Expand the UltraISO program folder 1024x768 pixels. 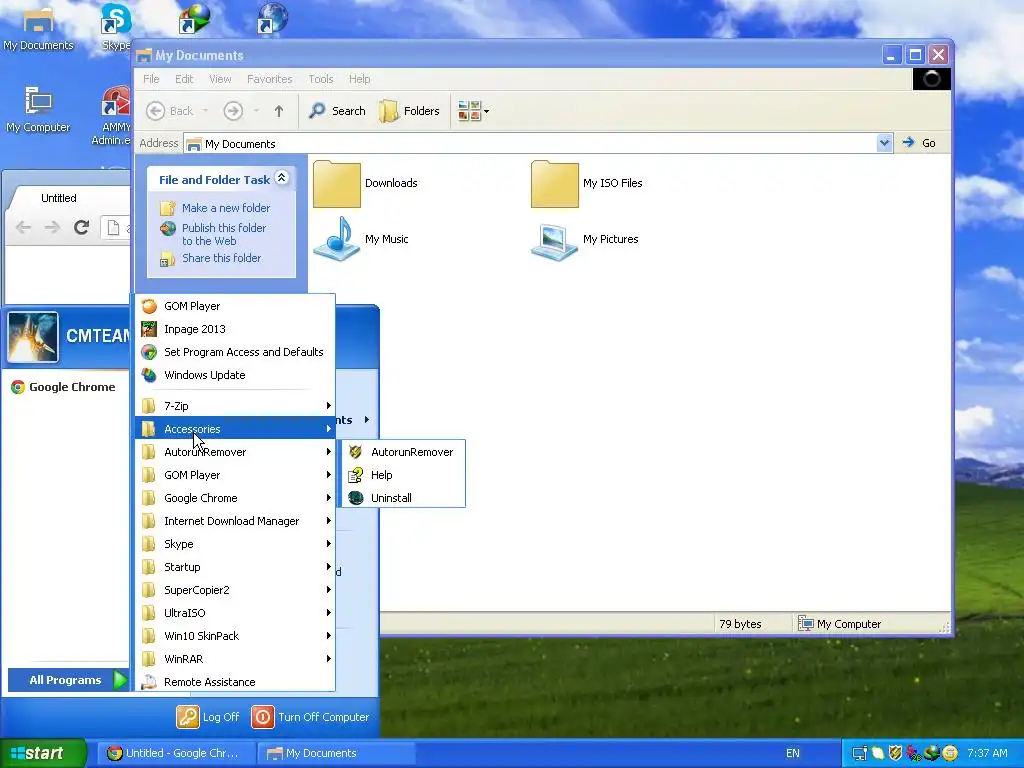pyautogui.click(x=235, y=613)
